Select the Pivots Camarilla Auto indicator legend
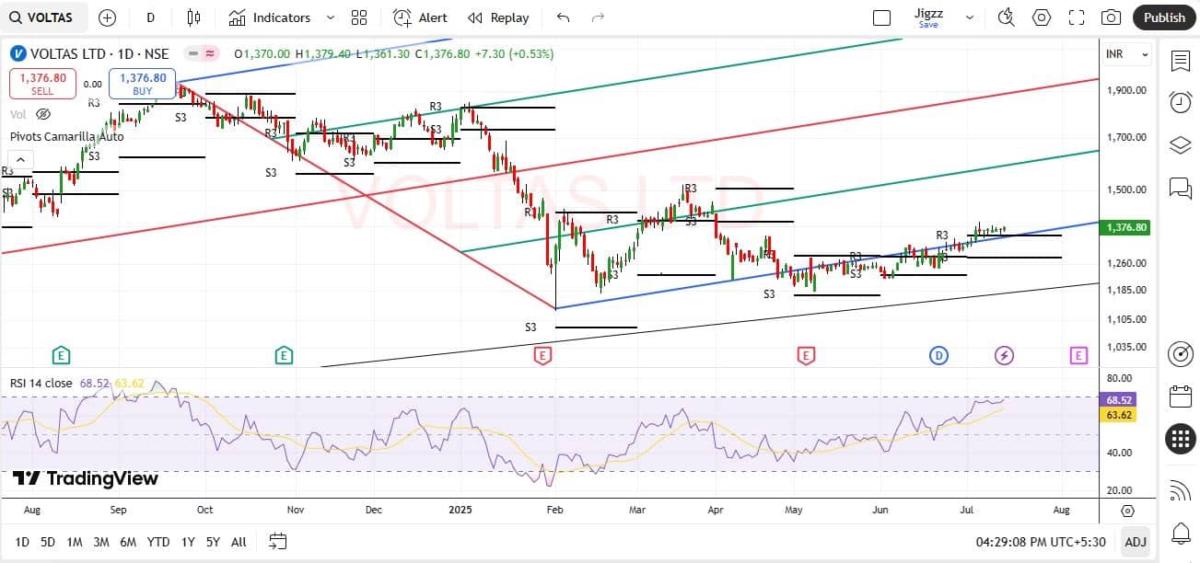 [x=67, y=136]
